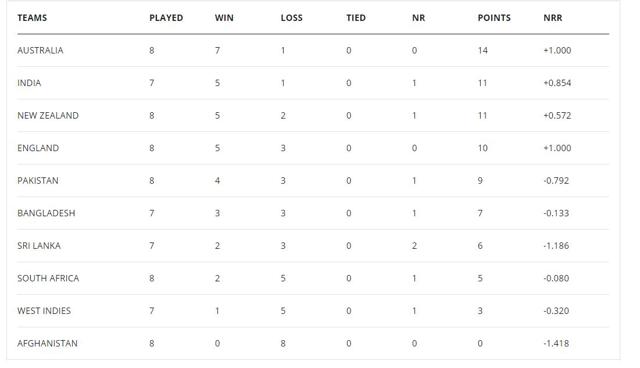Select India's +0.854 NRR value
The width and height of the screenshot is (640, 368).
(557, 83)
